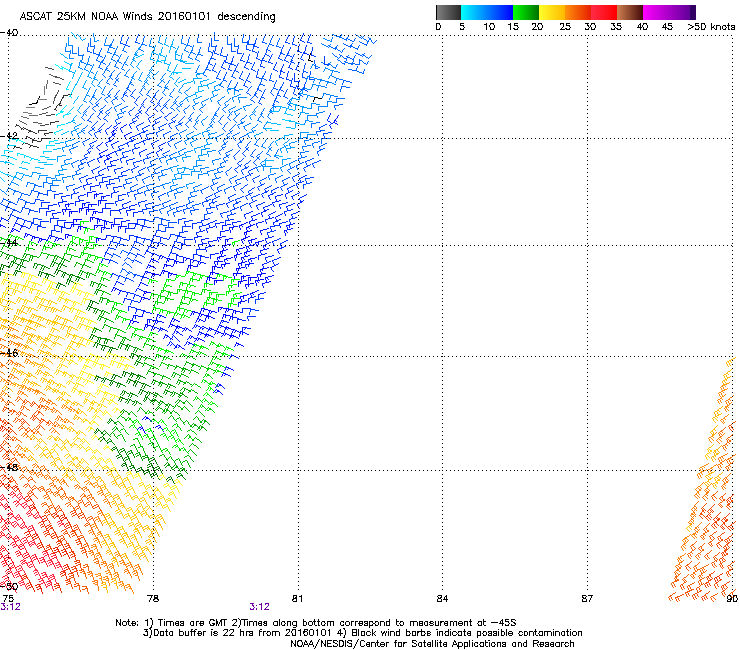
Task: Click the '-40' latitude axis label
Action: pyautogui.click(x=9, y=33)
